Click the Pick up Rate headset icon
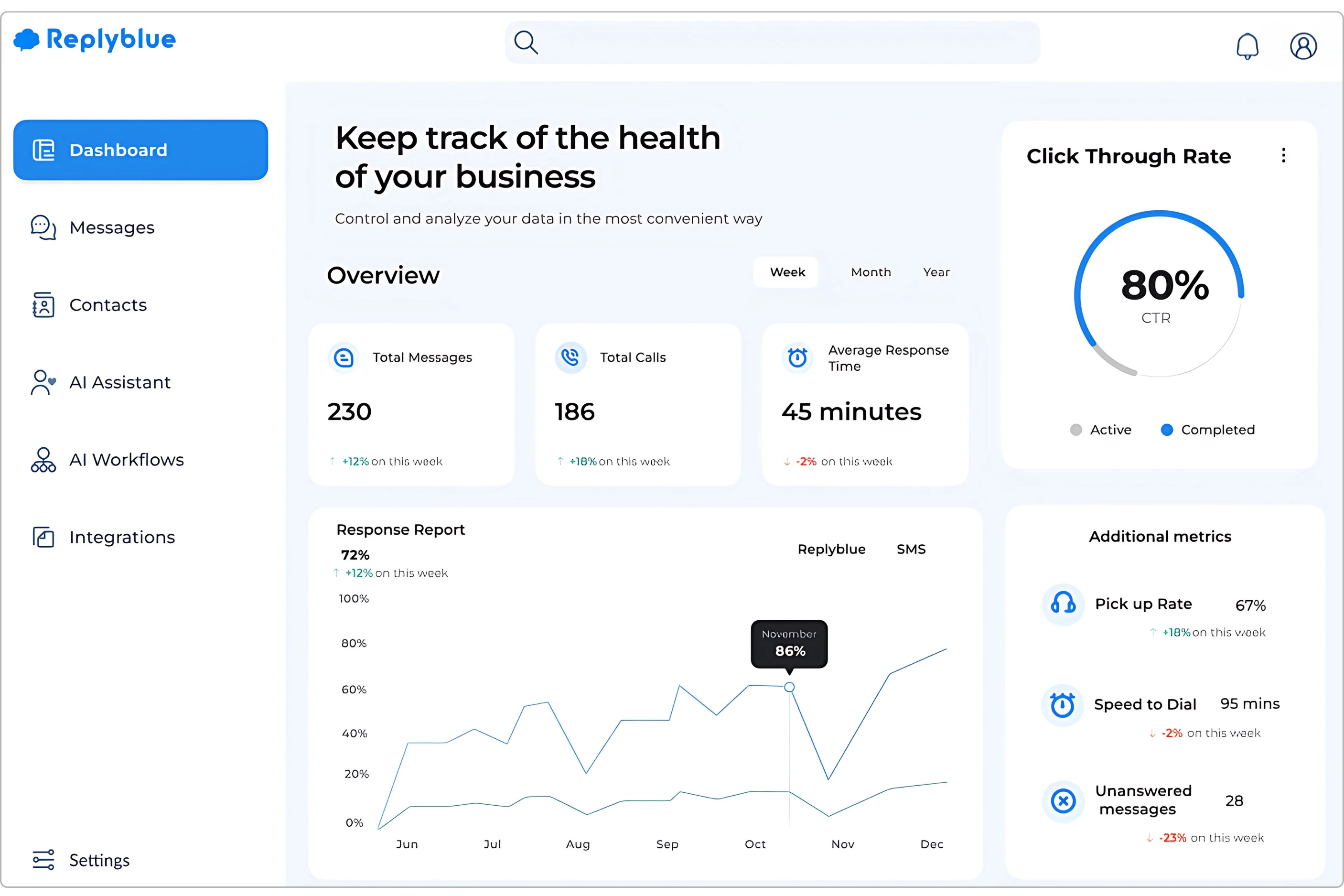1344x896 pixels. (x=1063, y=604)
